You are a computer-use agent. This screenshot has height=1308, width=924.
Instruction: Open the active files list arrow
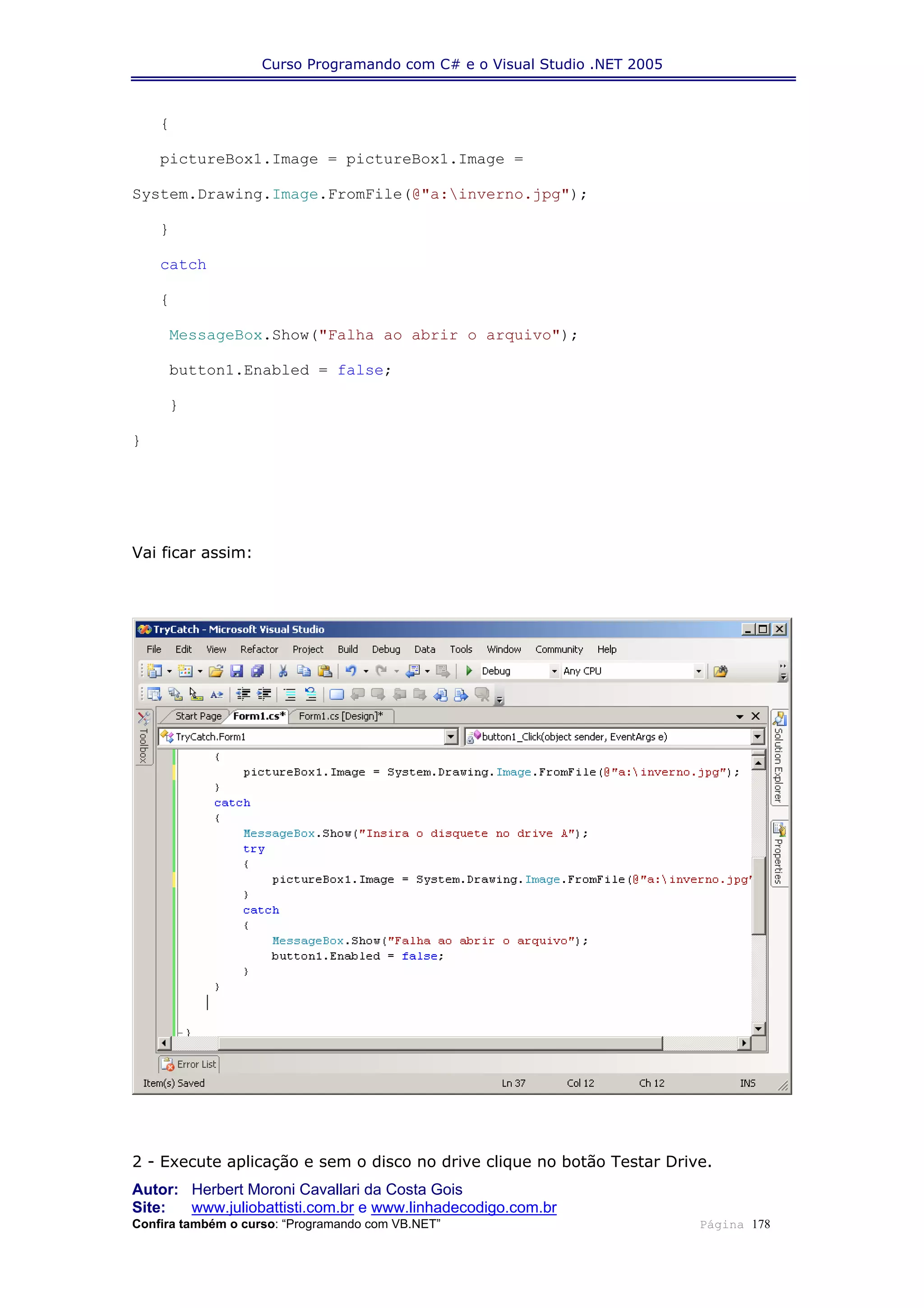tap(739, 717)
